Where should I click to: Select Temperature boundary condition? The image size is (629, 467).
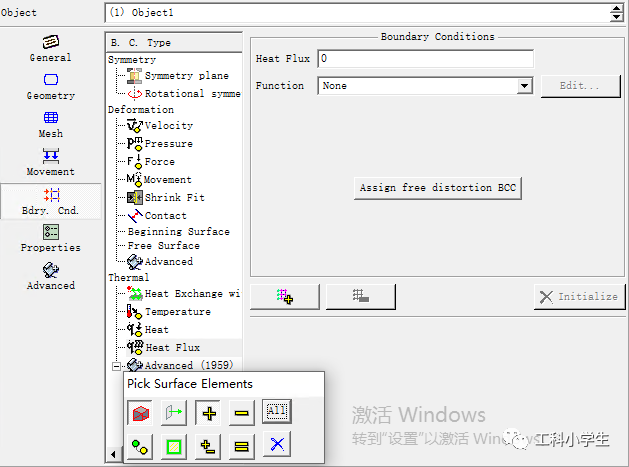tap(169, 312)
